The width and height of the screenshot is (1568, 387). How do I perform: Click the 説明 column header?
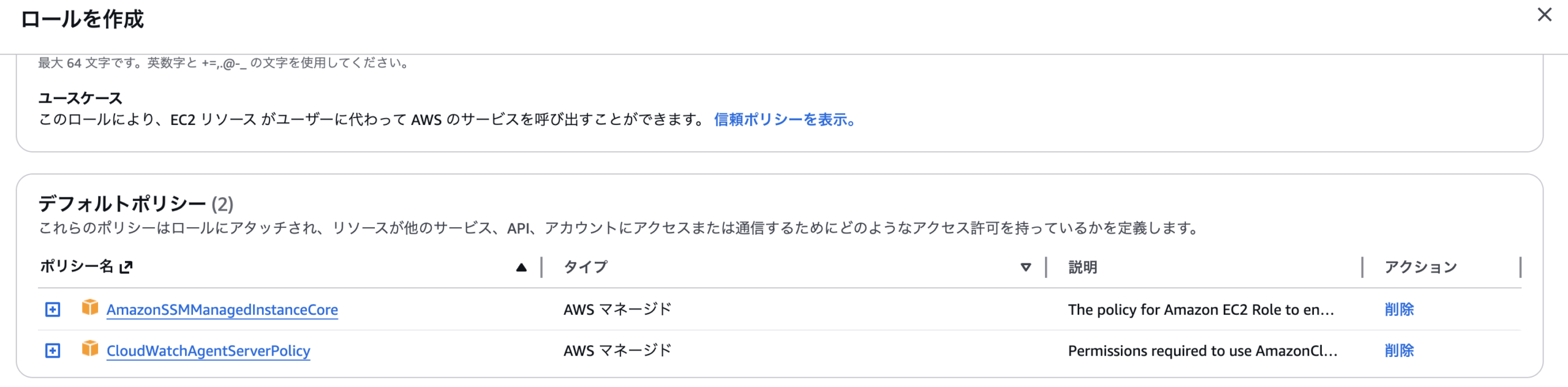tap(1082, 267)
